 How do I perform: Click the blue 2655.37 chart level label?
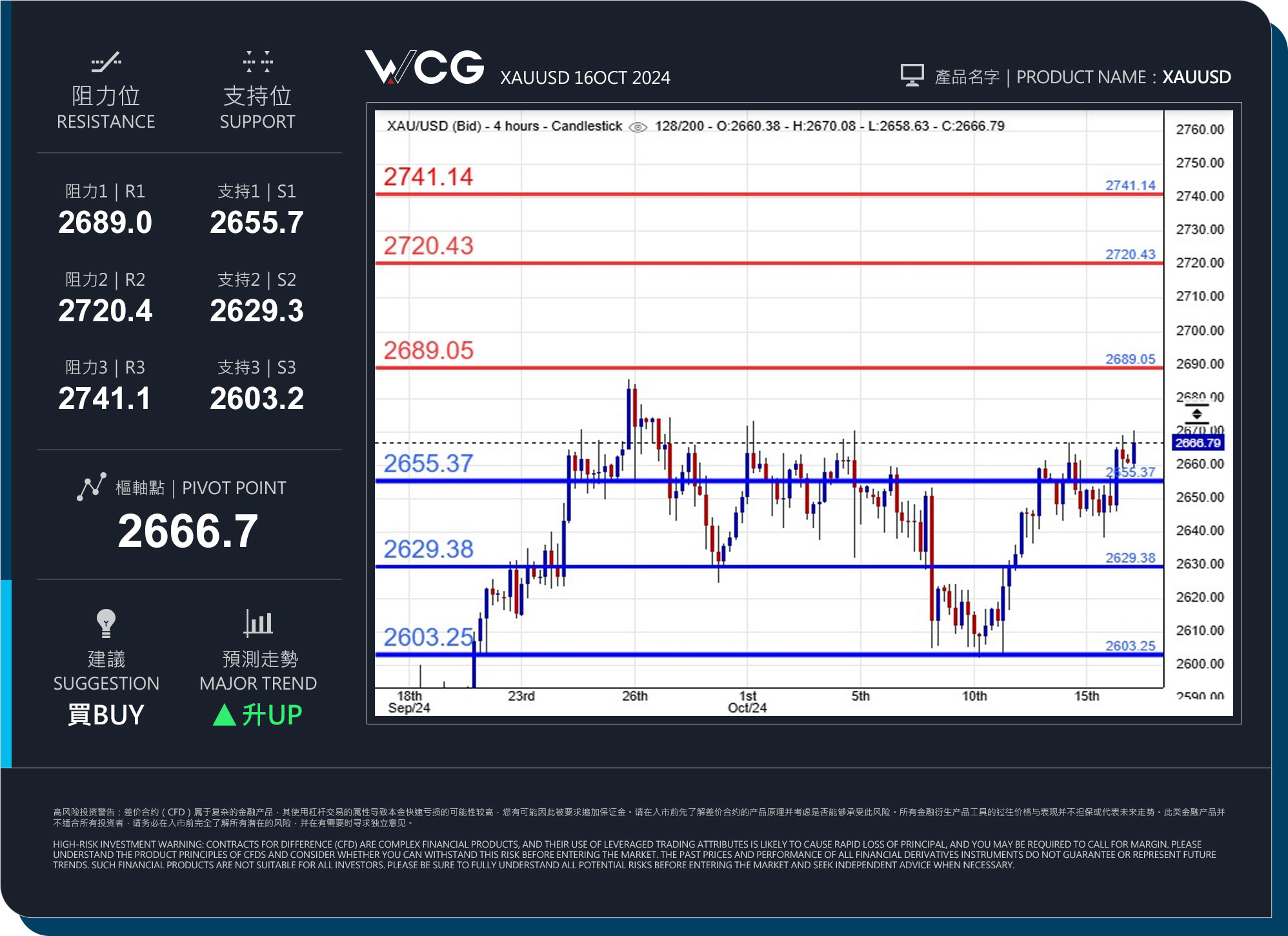tap(428, 464)
